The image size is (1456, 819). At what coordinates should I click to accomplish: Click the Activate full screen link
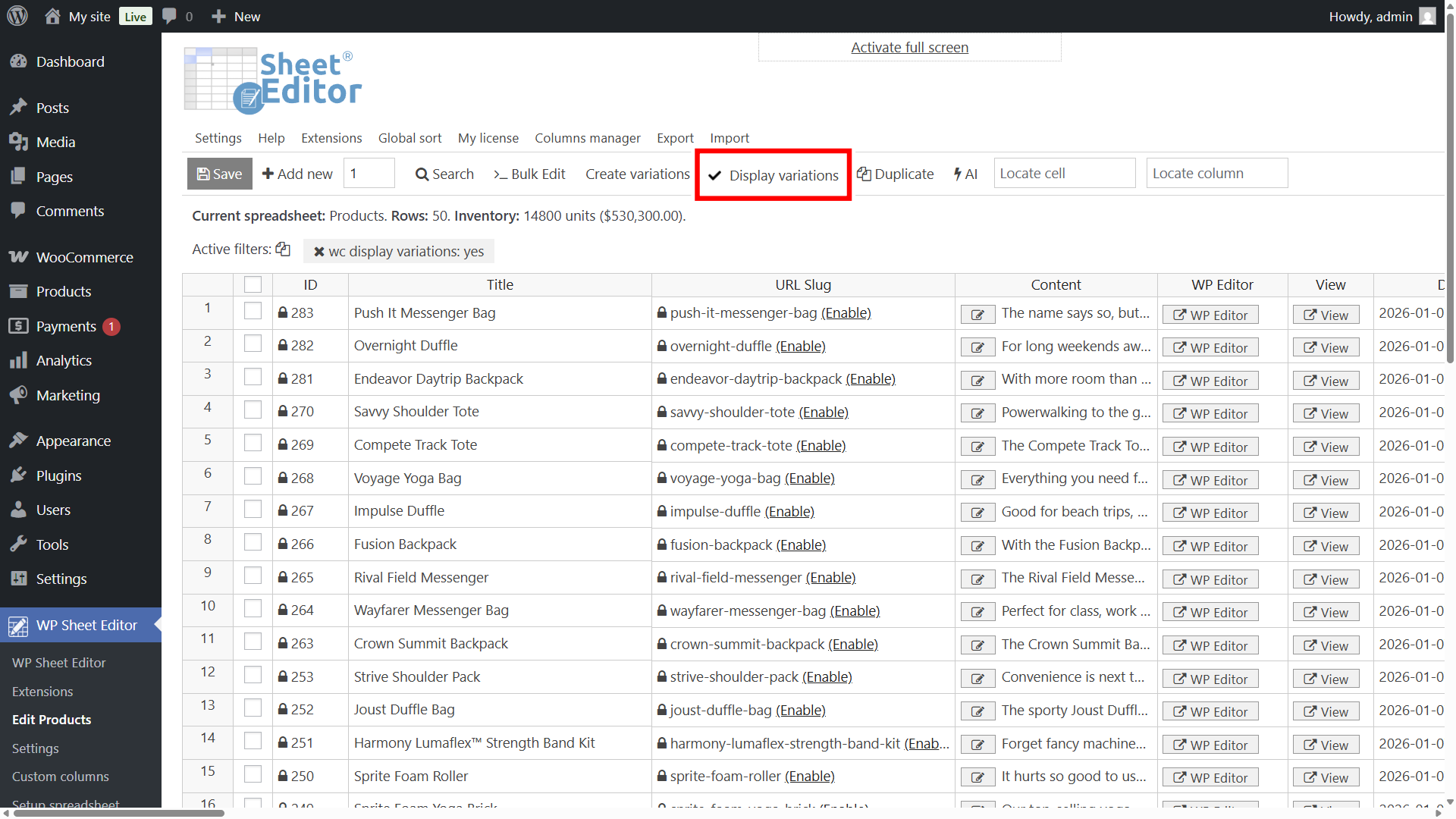pos(909,47)
